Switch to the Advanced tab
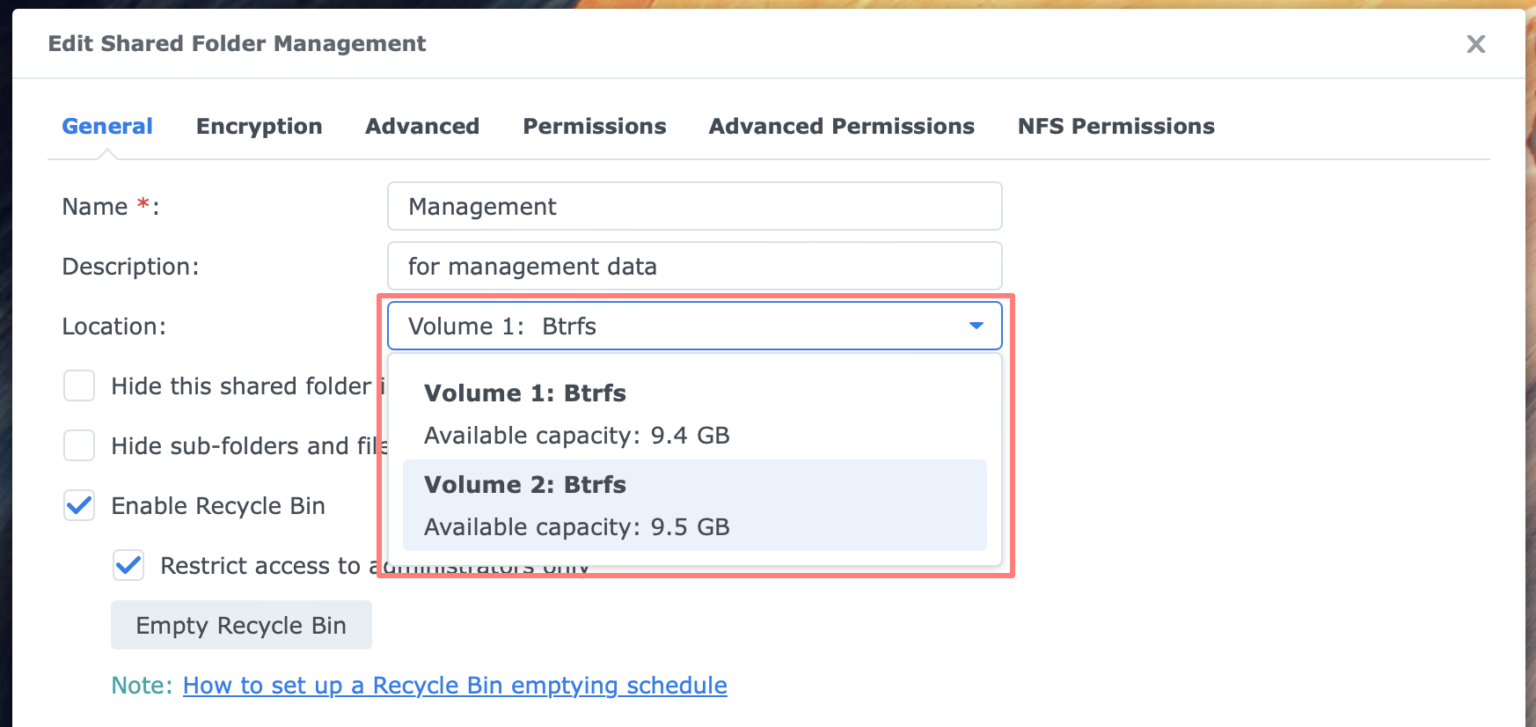 click(422, 126)
